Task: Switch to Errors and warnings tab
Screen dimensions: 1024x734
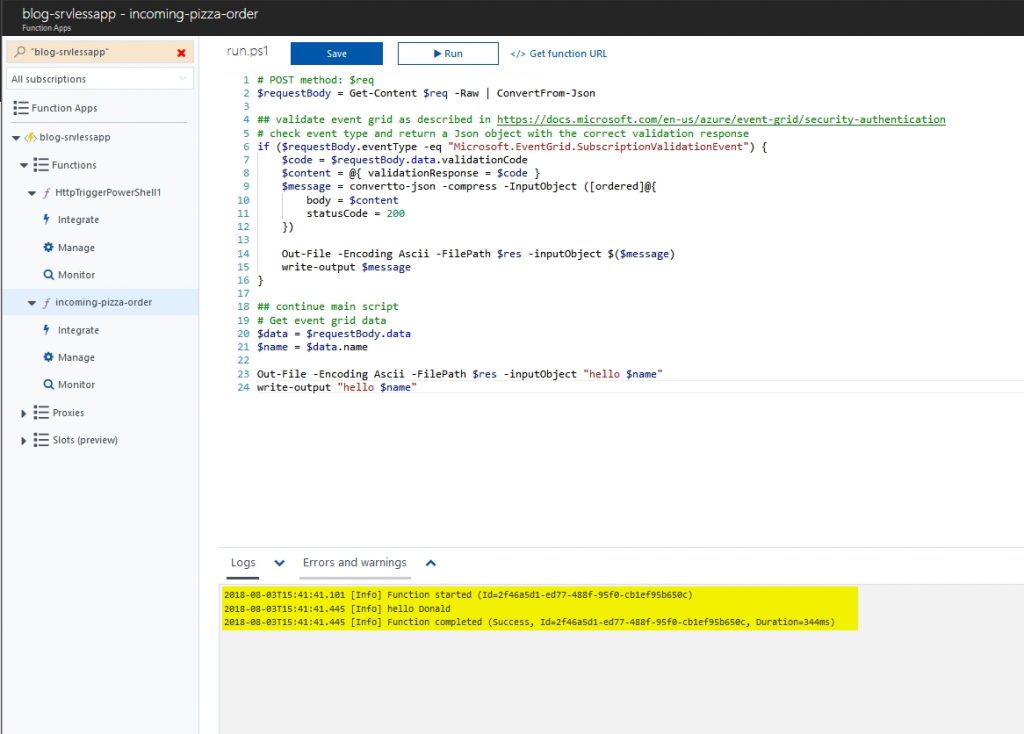Action: coord(355,562)
